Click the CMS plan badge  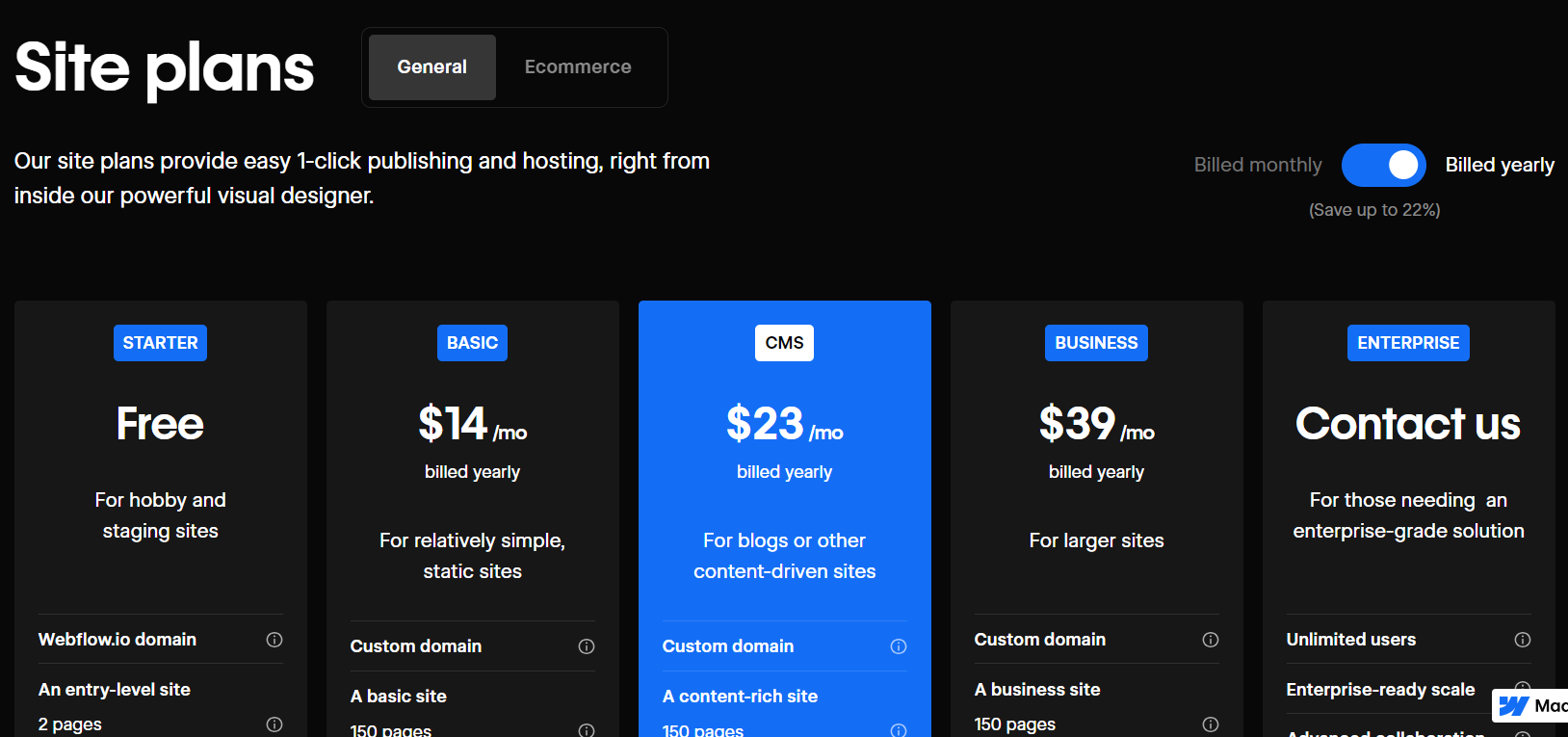tap(784, 343)
